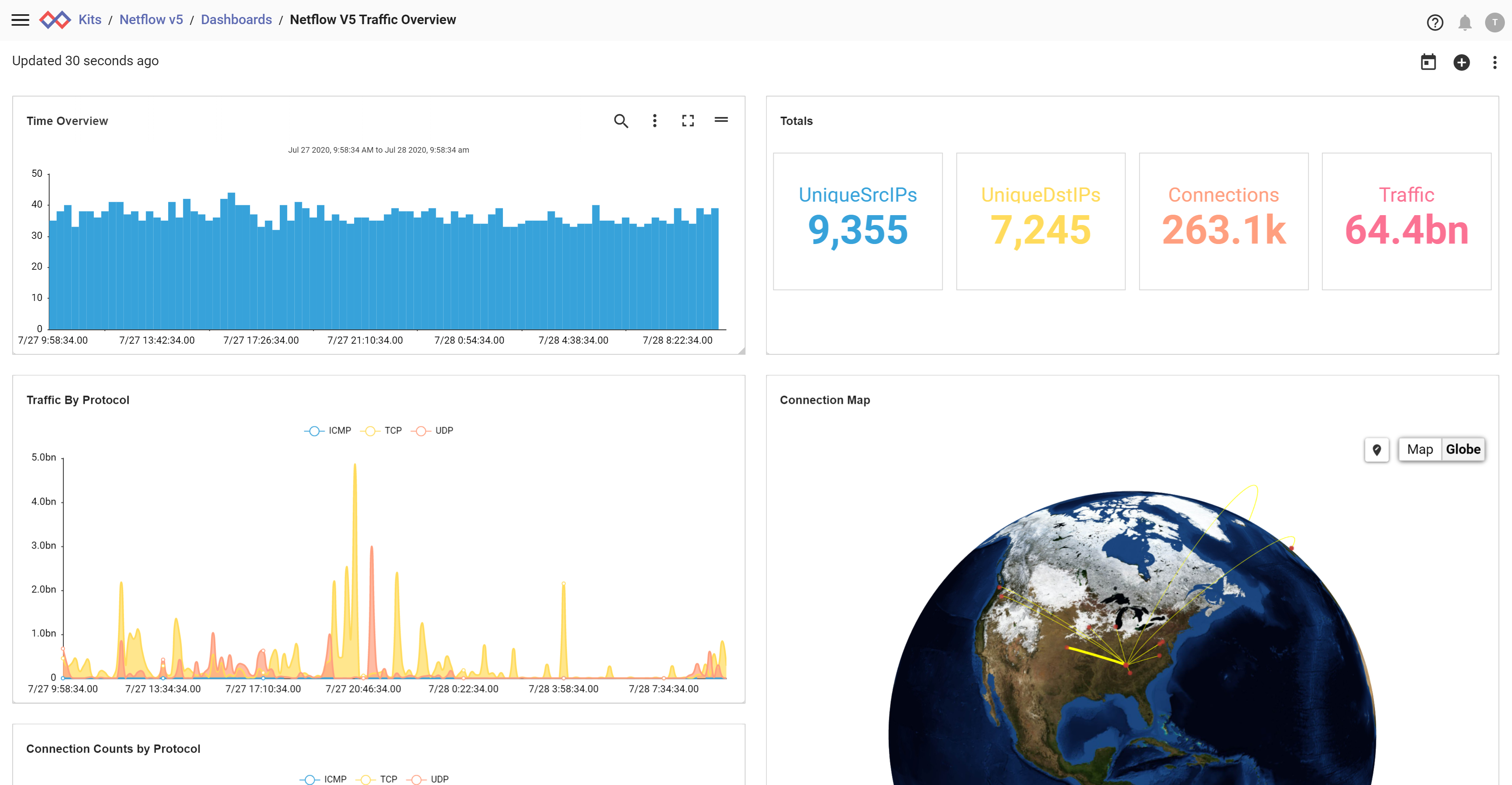The image size is (1512, 785).
Task: Toggle ICMP series in Traffic By Protocol legend
Action: coord(328,431)
